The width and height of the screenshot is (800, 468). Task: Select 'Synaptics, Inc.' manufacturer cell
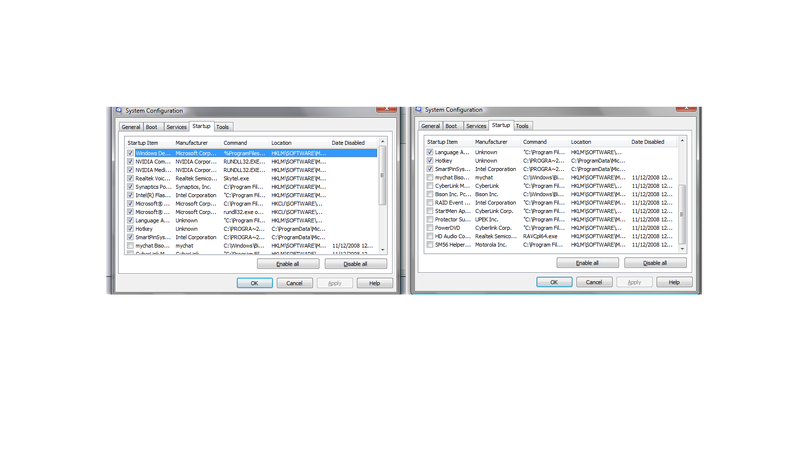193,187
